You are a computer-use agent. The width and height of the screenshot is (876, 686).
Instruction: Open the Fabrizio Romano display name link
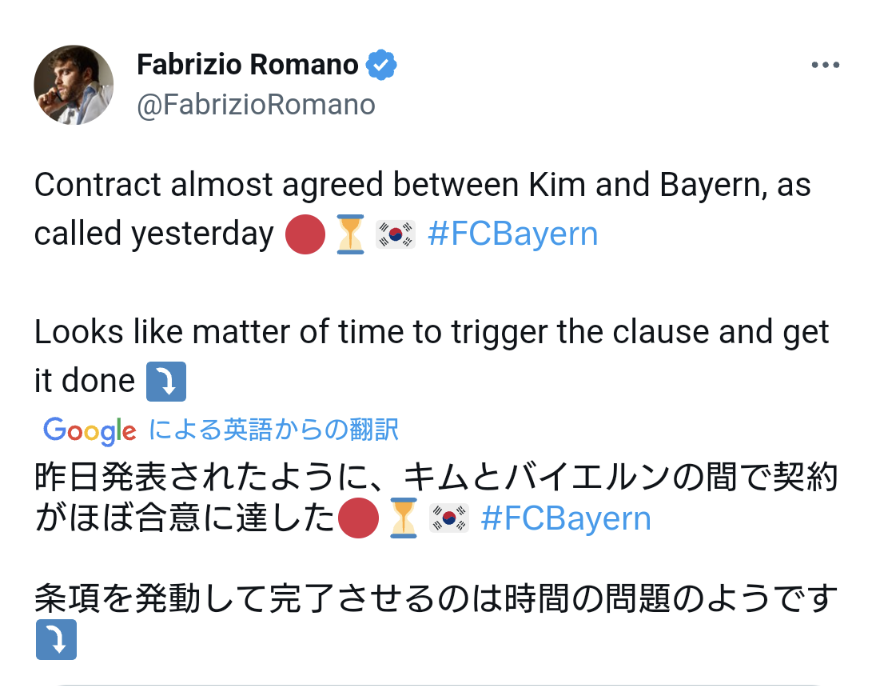[247, 65]
